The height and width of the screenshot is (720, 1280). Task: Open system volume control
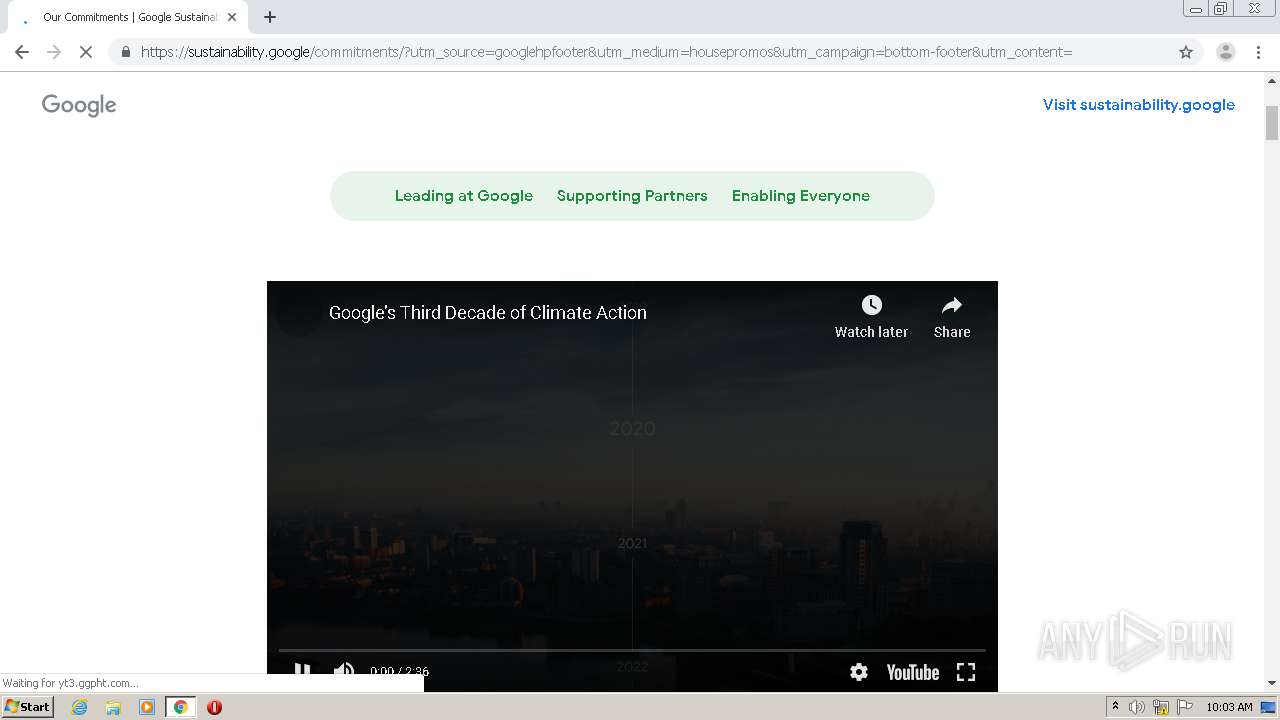[1137, 707]
